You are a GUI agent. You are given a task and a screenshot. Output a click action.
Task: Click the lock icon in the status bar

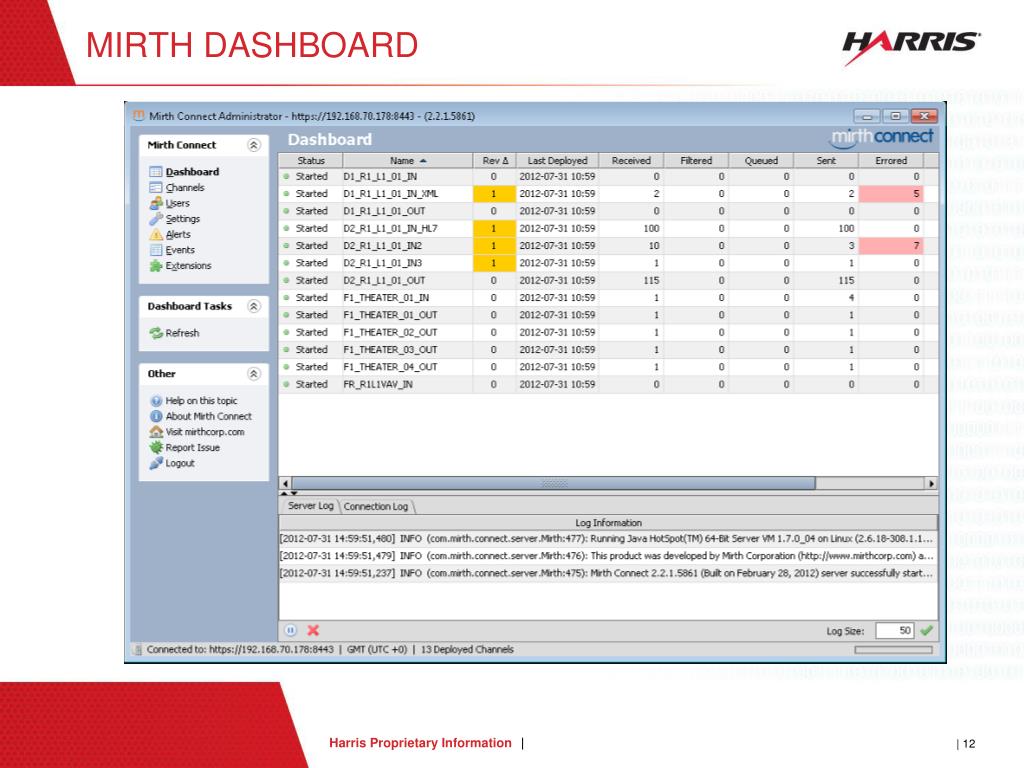click(x=138, y=650)
